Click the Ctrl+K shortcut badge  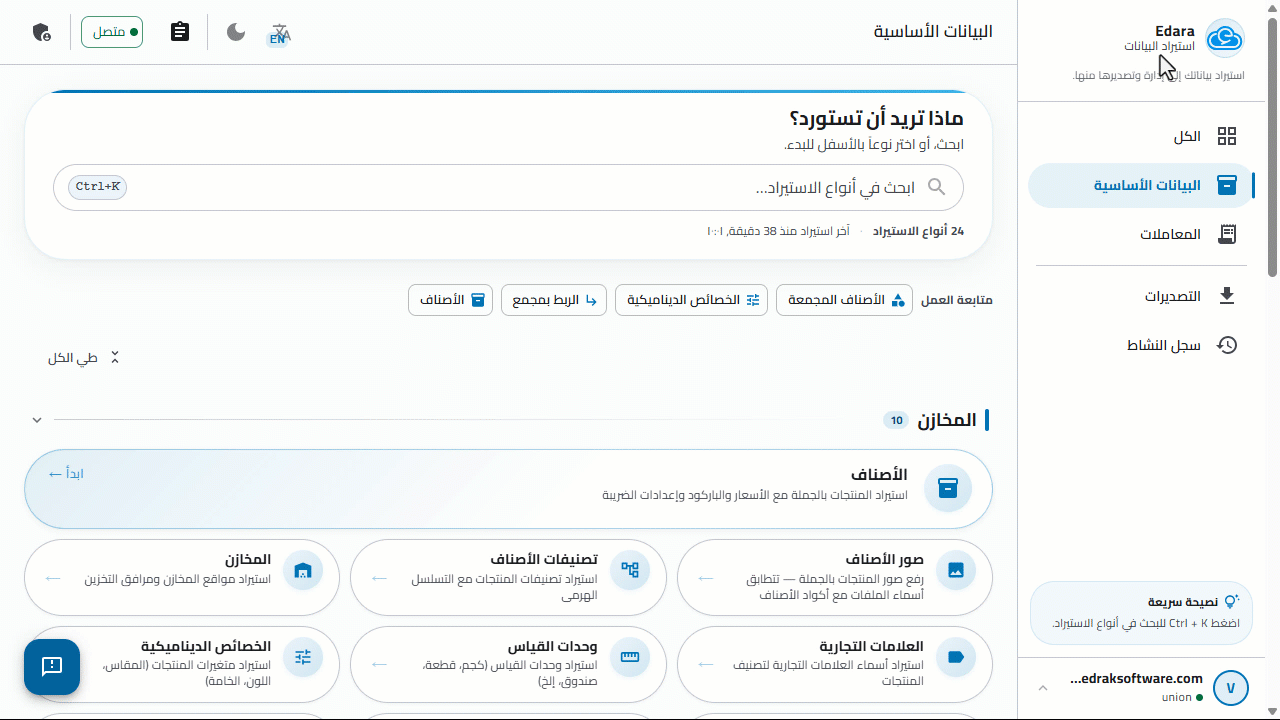[98, 187]
